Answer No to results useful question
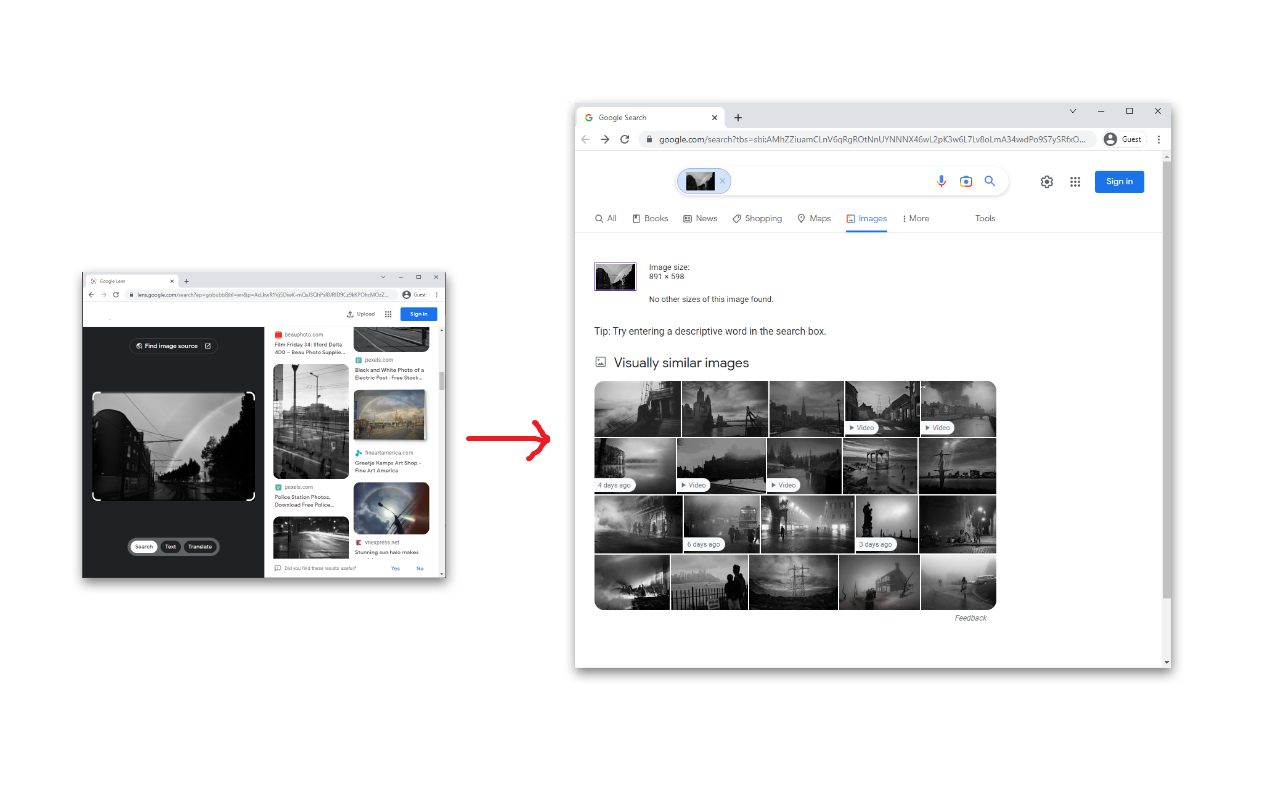Viewport: 1280px width, 800px height. (x=420, y=568)
